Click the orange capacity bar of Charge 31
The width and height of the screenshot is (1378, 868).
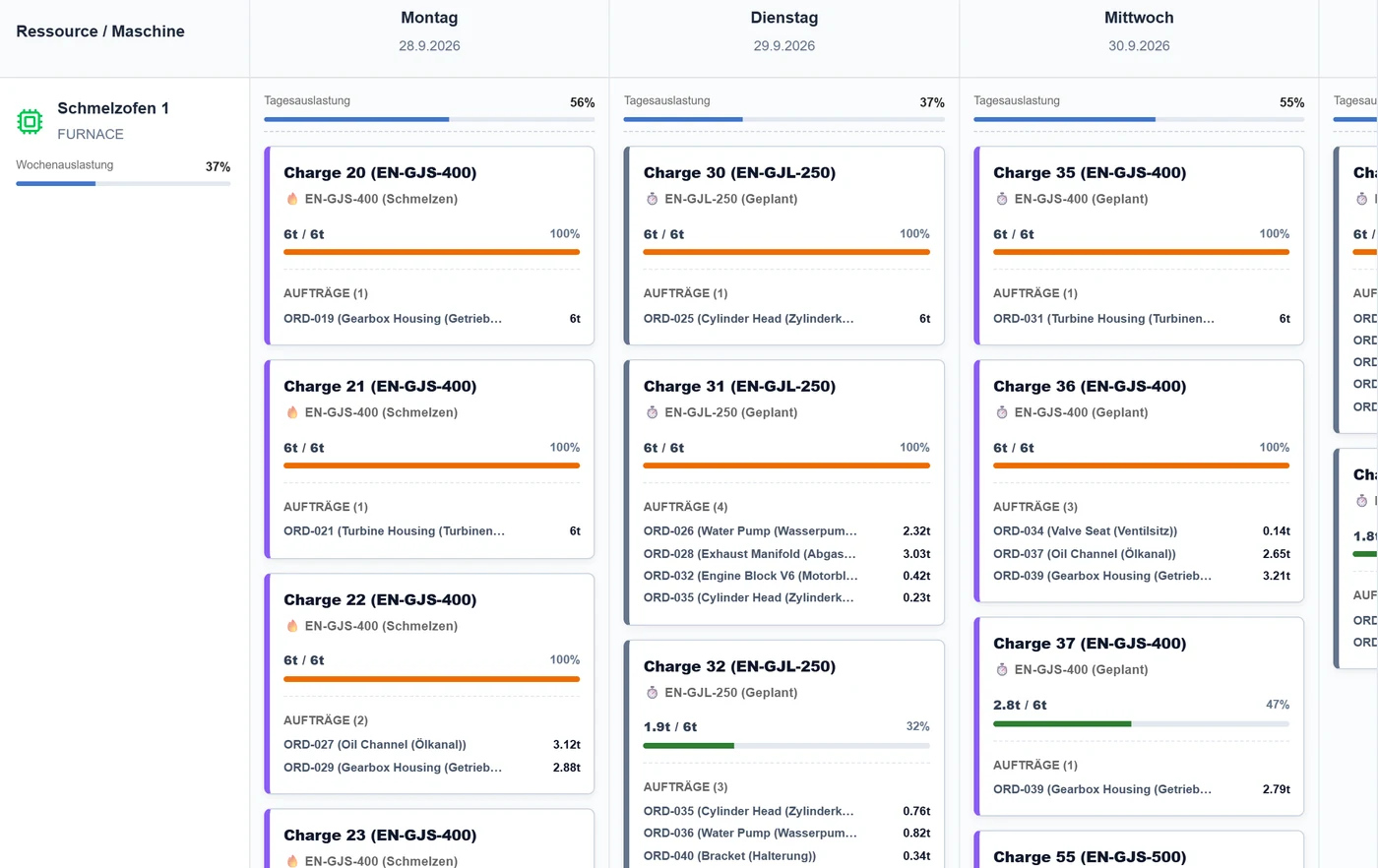point(786,465)
